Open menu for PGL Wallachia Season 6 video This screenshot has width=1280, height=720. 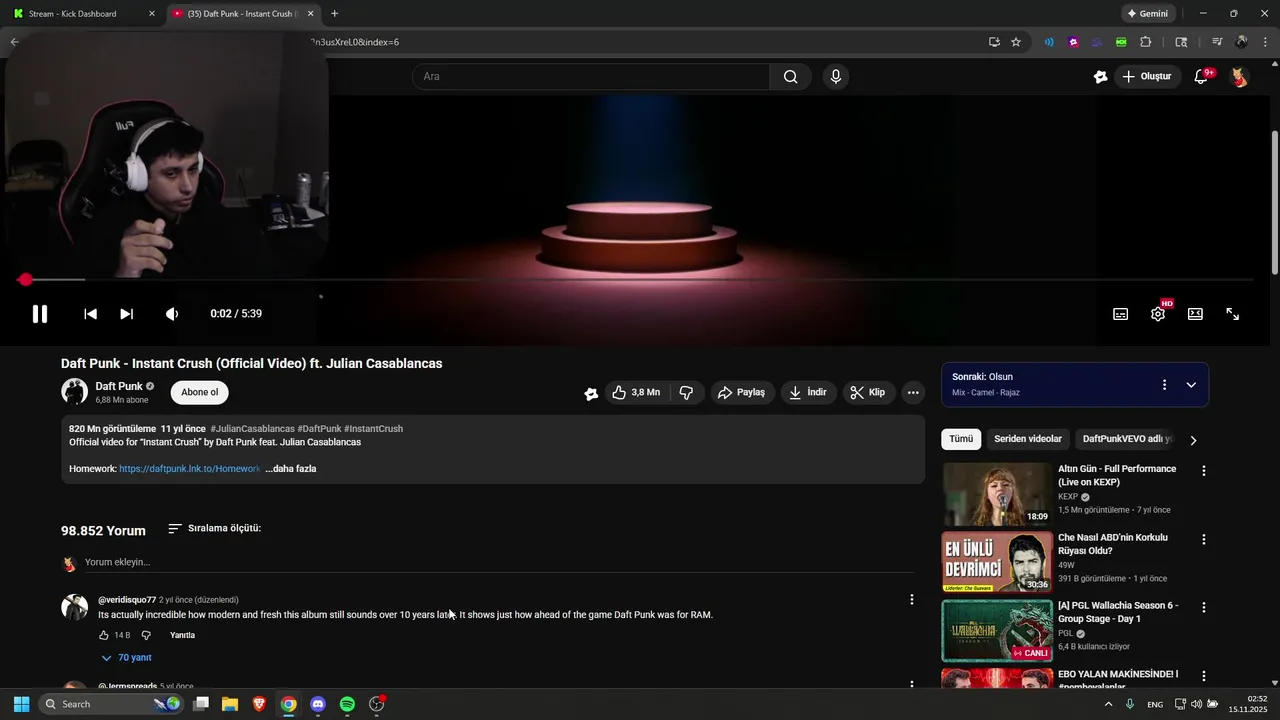1204,608
